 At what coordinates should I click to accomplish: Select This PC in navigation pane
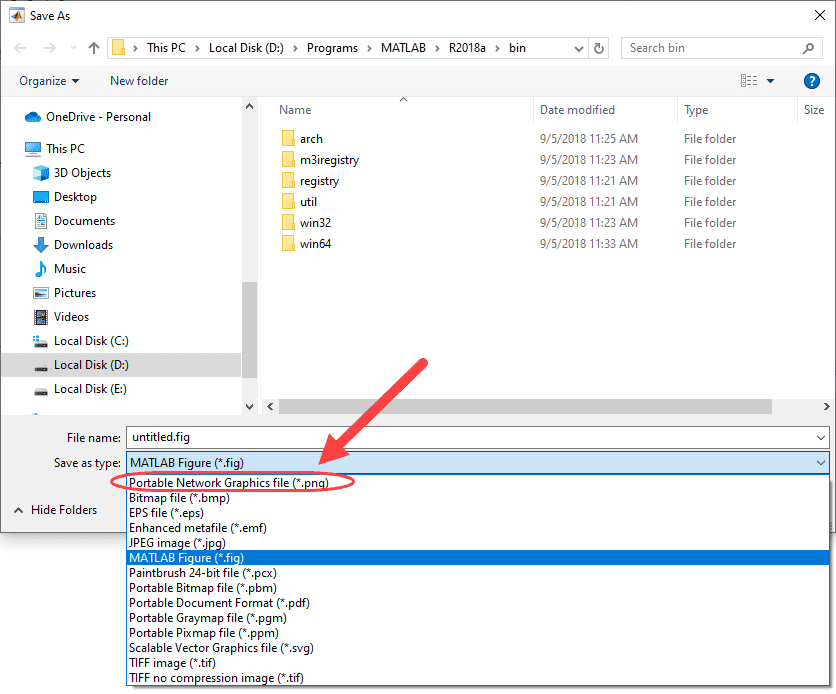coord(54,149)
